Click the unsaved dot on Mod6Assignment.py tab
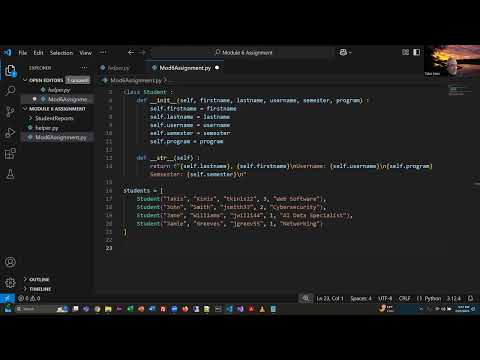The image size is (480, 360). 217,68
